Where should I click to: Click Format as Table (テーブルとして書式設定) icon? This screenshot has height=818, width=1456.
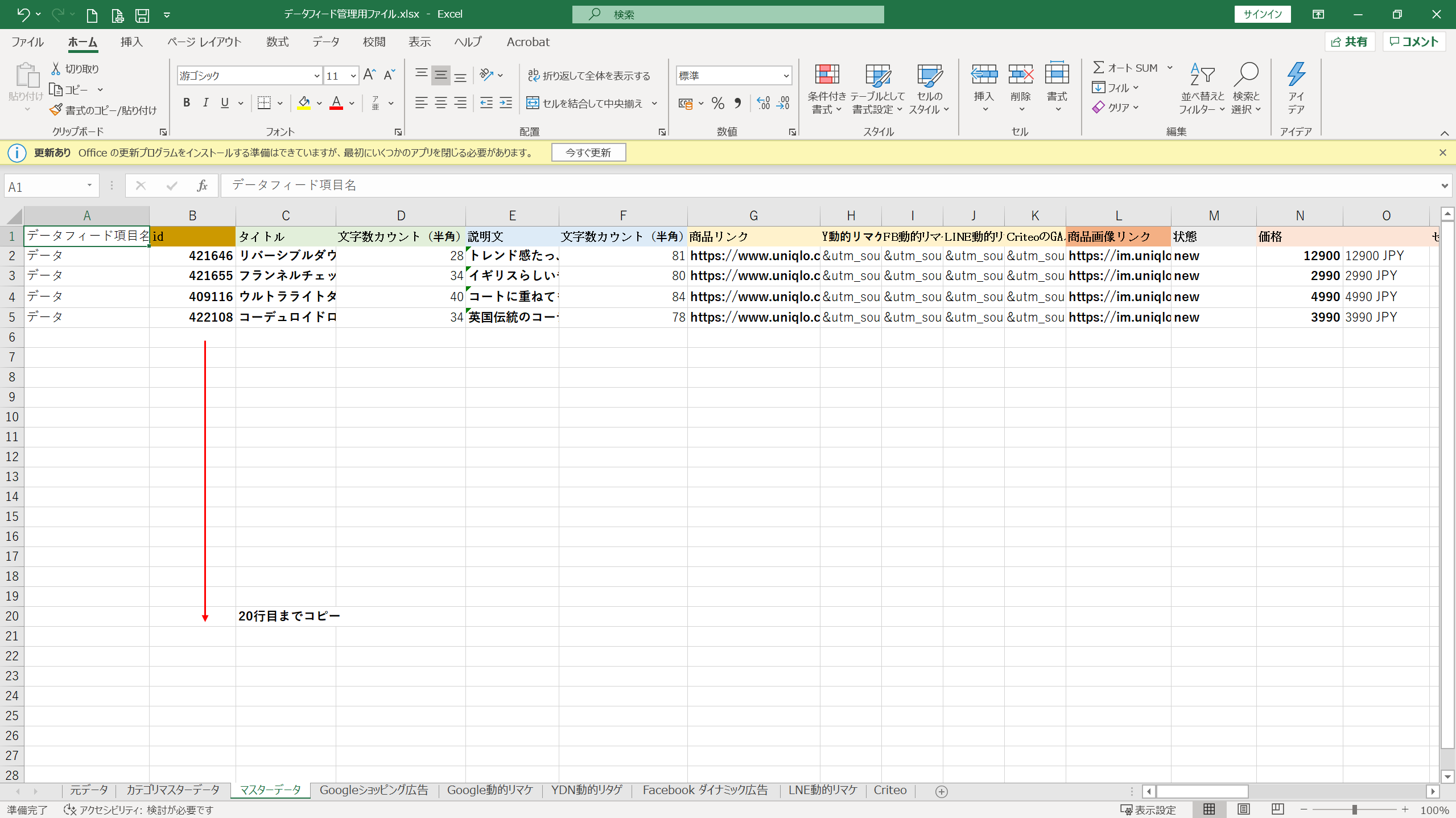(x=877, y=75)
